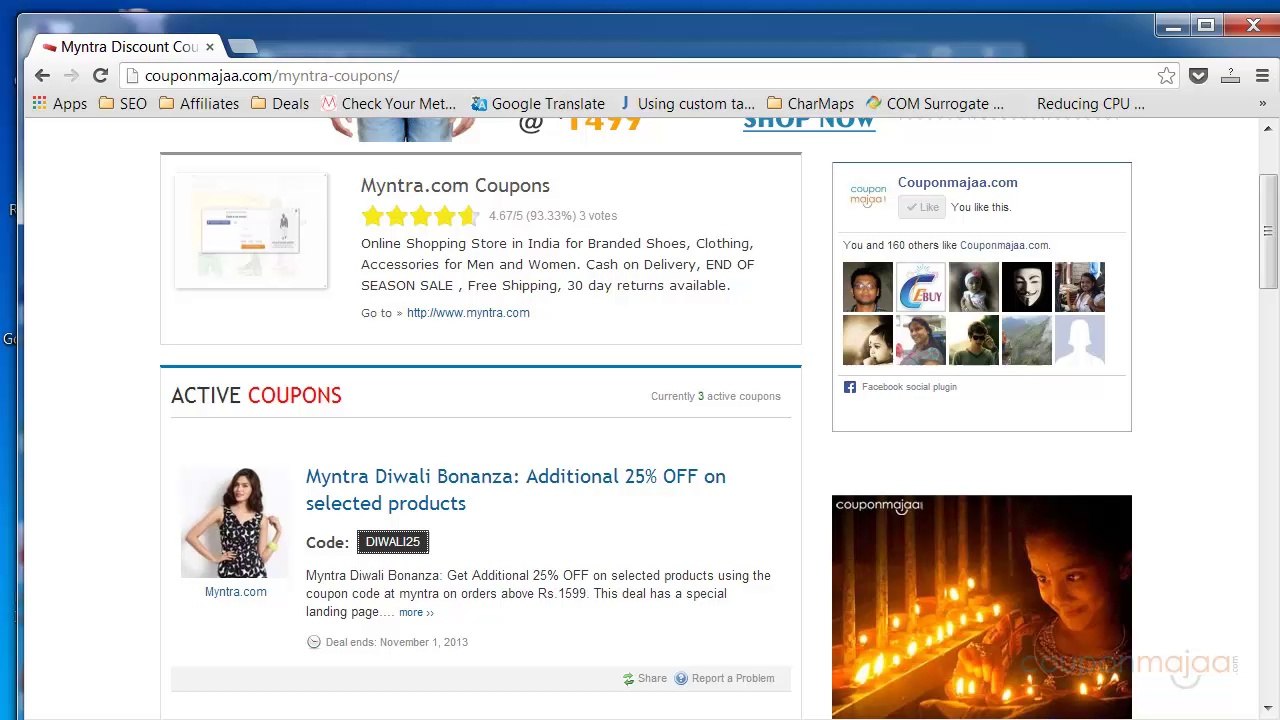
Task: Rate the store using the yellow stars
Action: (x=420, y=215)
